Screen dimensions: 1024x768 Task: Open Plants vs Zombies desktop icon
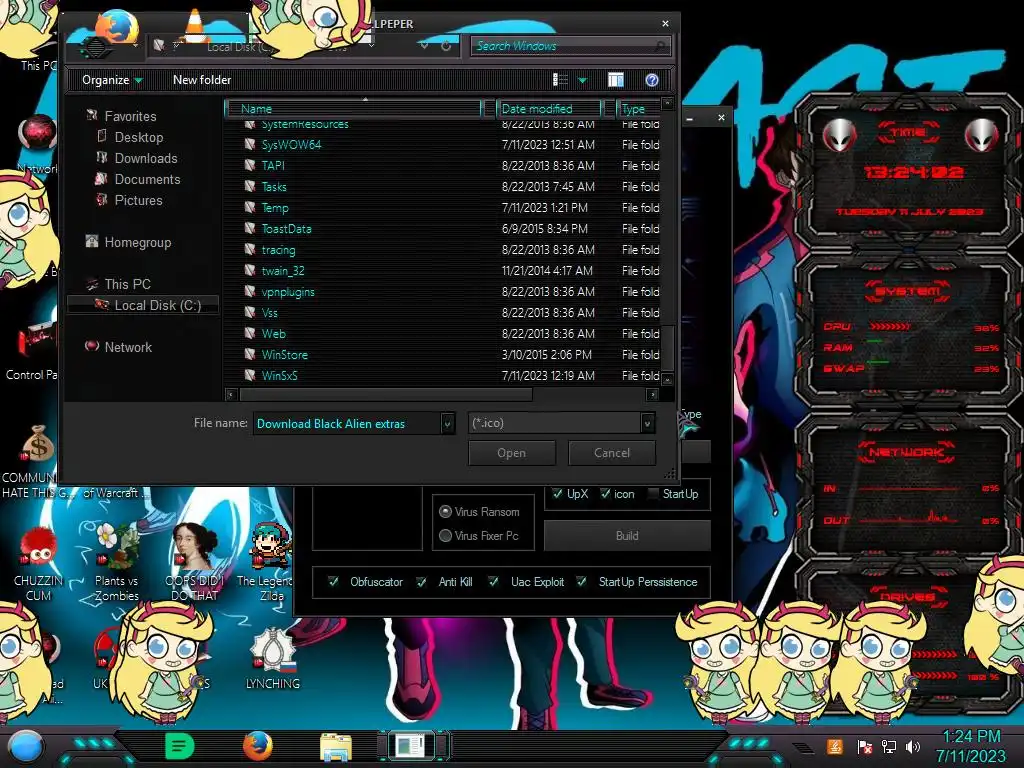(x=116, y=562)
